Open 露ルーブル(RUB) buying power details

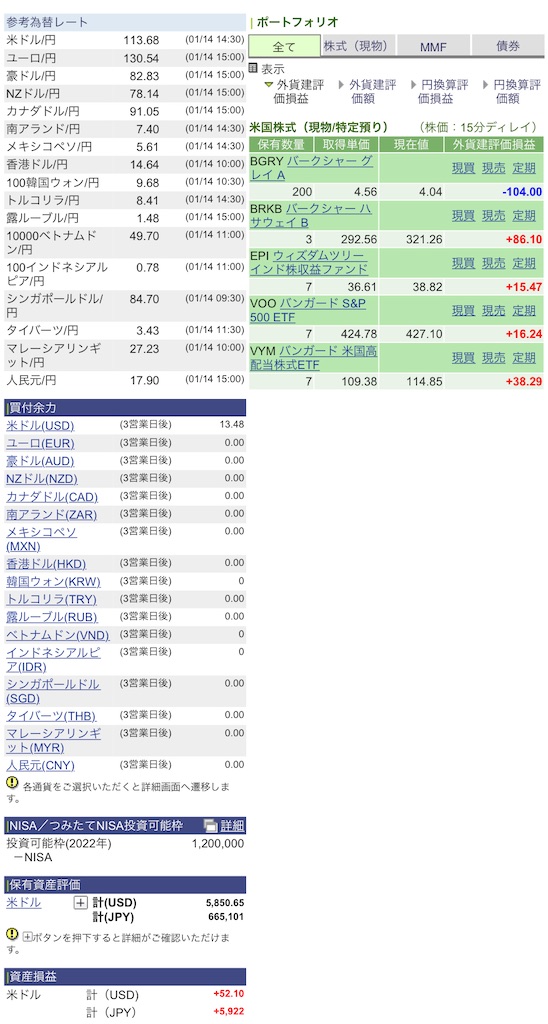[x=51, y=617]
